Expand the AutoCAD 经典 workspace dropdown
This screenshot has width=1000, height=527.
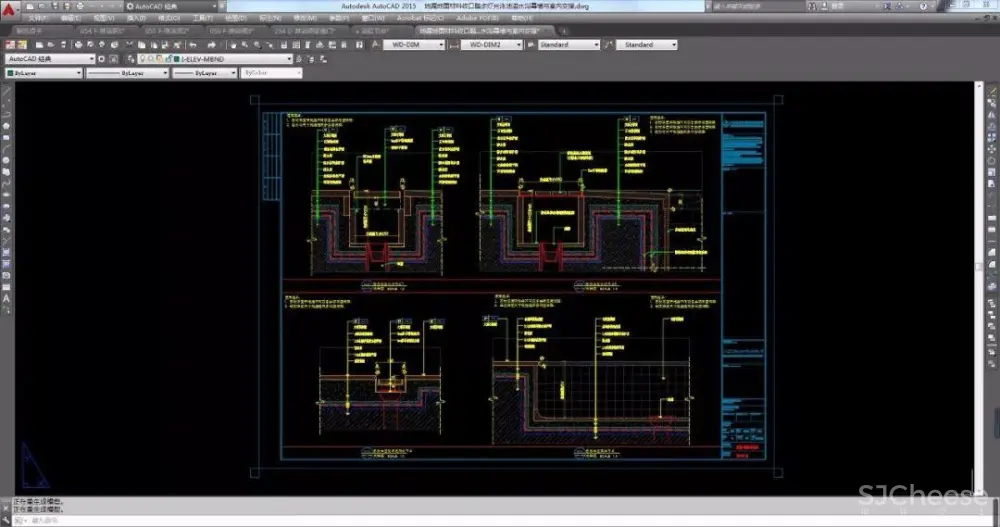90,59
